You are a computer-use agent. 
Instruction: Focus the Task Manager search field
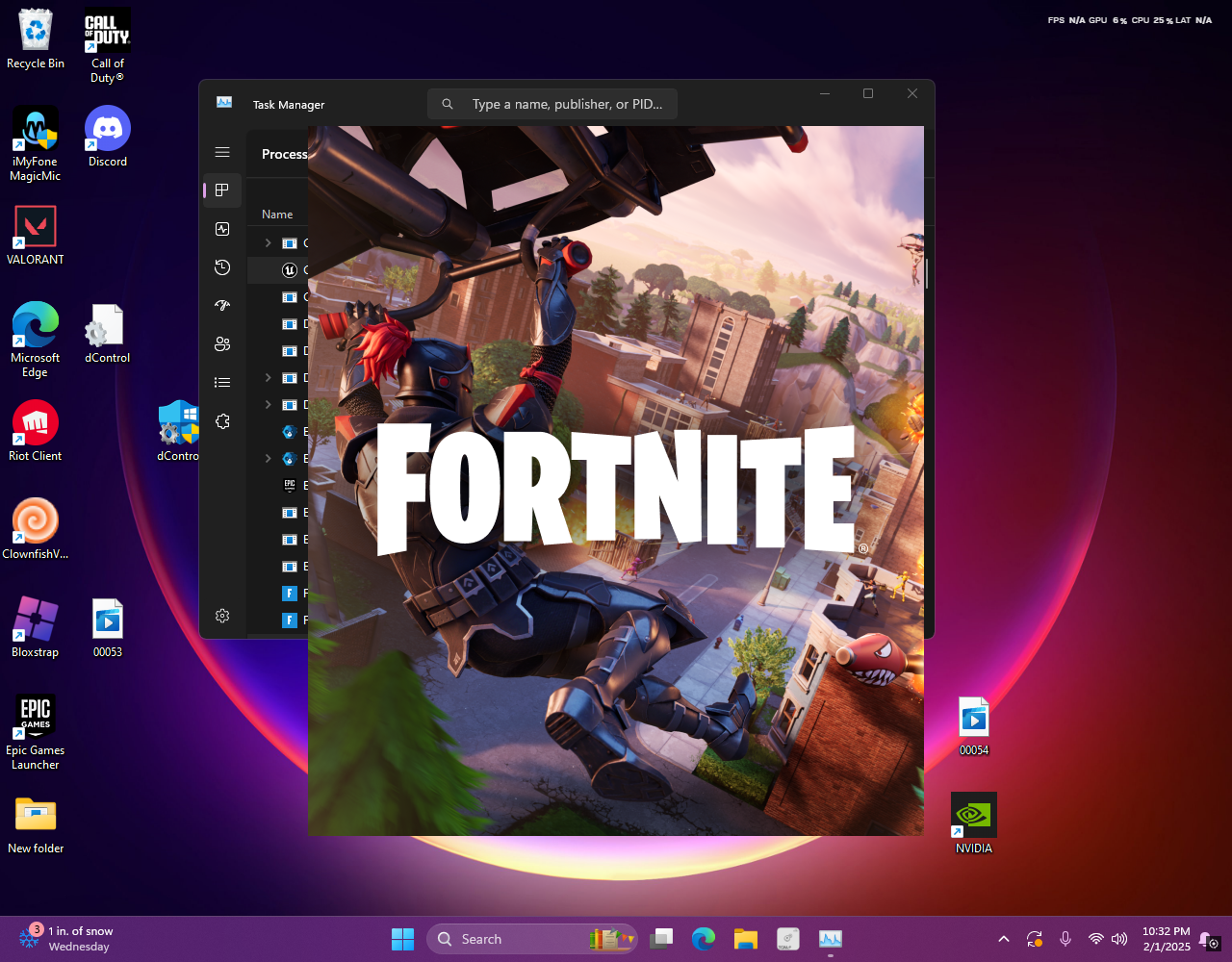coord(552,104)
